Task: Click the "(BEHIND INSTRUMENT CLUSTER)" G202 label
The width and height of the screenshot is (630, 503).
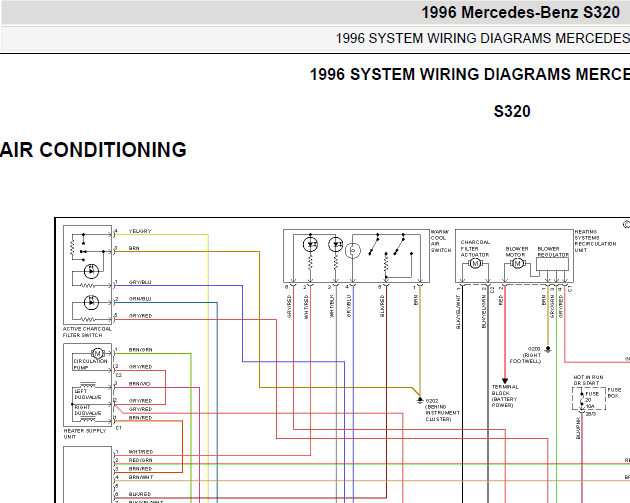Action: pos(442,413)
